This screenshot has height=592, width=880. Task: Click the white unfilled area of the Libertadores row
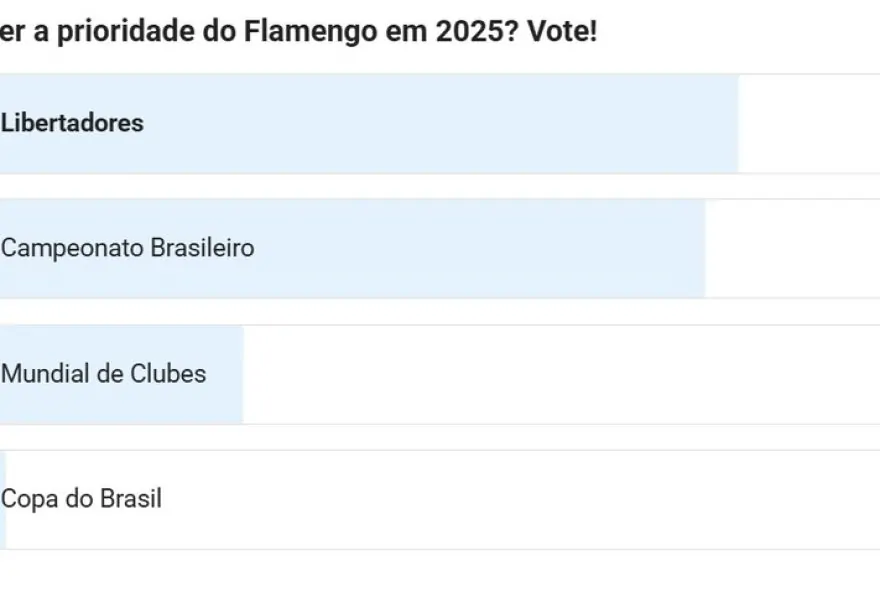tap(808, 123)
